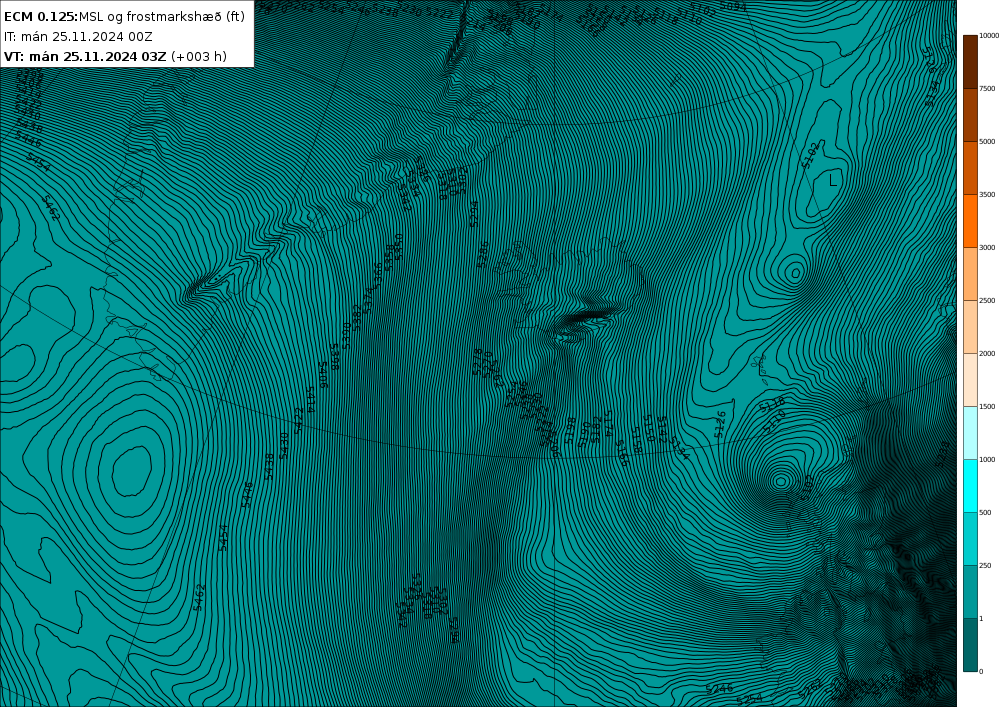Select the darkest teal 0–1 colorbar segment
This screenshot has width=1000, height=707.
pyautogui.click(x=969, y=645)
